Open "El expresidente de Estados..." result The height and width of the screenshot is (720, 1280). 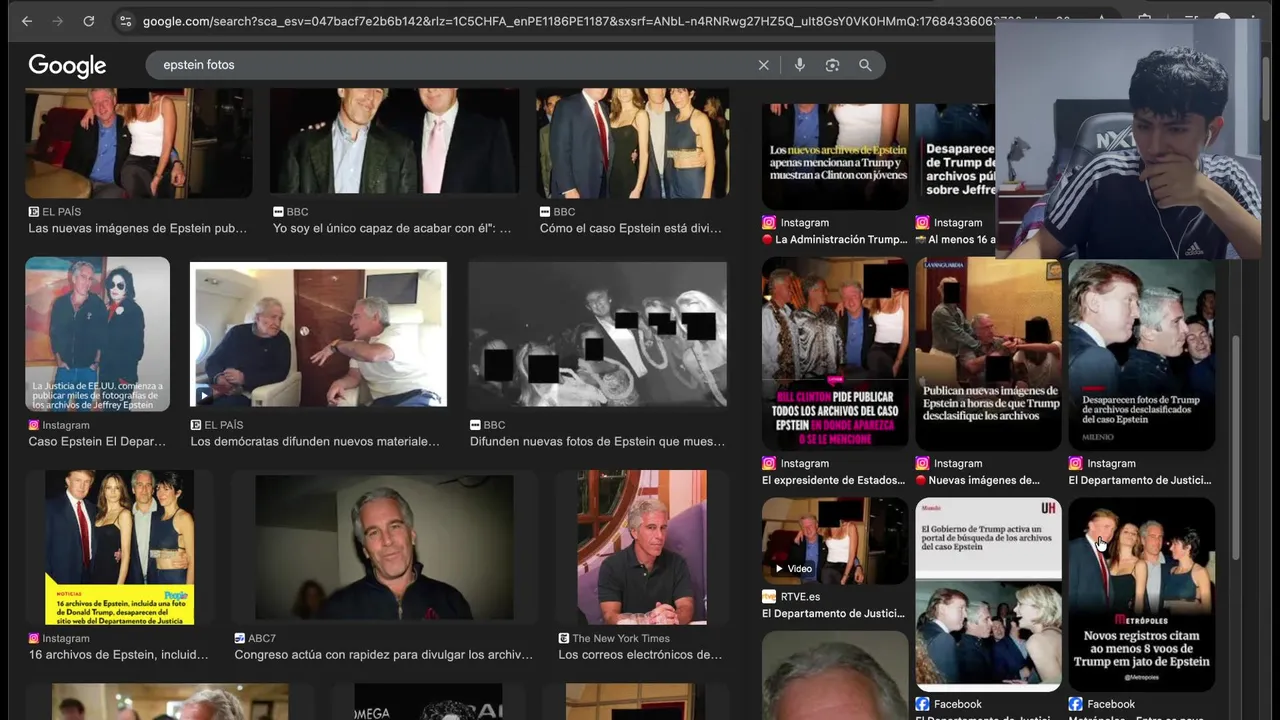pyautogui.click(x=834, y=480)
